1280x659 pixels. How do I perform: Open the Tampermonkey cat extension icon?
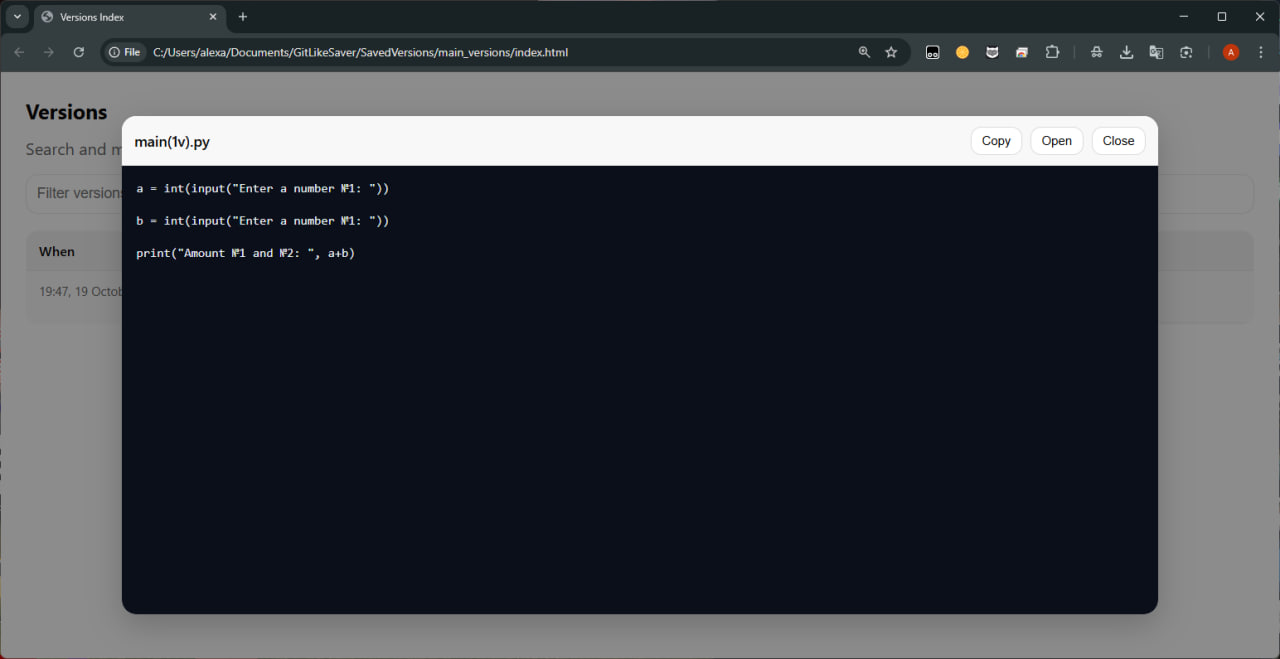[992, 52]
